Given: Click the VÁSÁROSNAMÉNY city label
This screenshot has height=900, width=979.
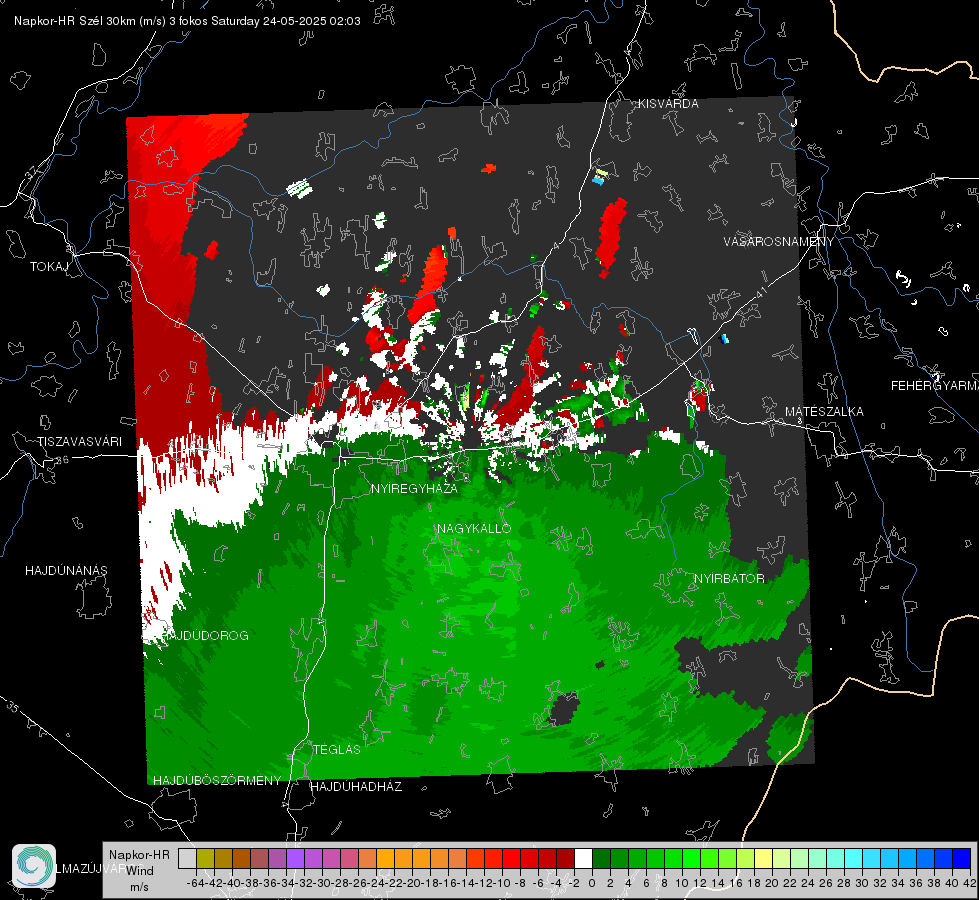Looking at the screenshot, I should [779, 242].
